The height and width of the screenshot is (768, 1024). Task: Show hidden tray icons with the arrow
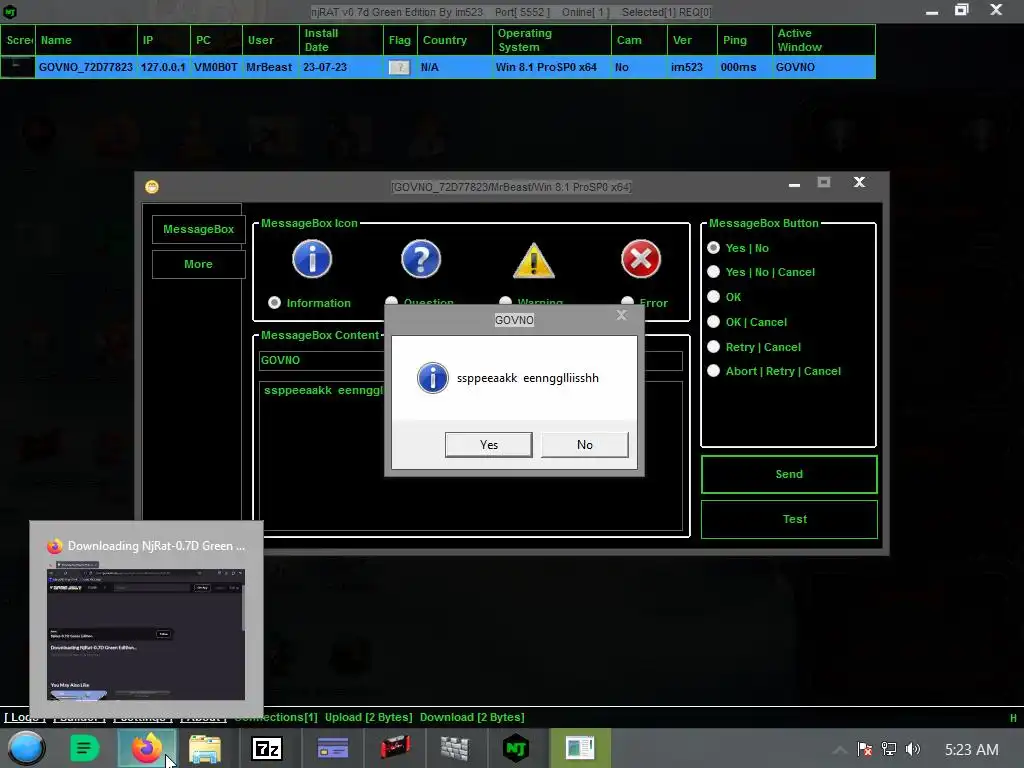pos(840,750)
